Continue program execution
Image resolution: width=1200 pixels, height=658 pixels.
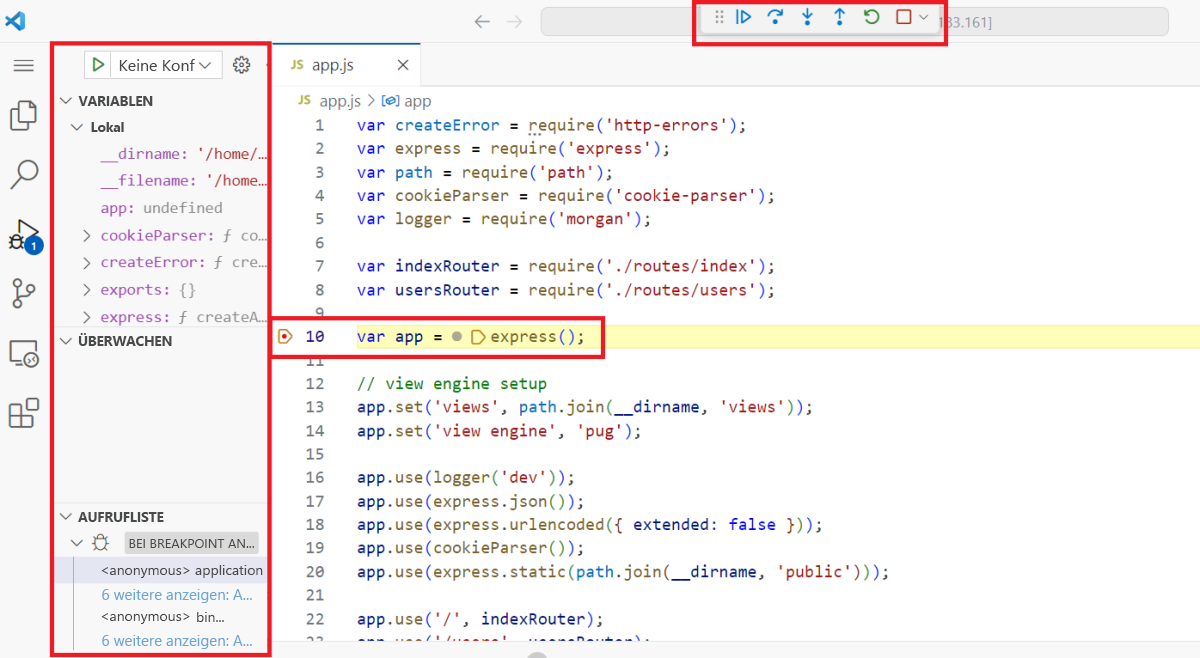[743, 17]
